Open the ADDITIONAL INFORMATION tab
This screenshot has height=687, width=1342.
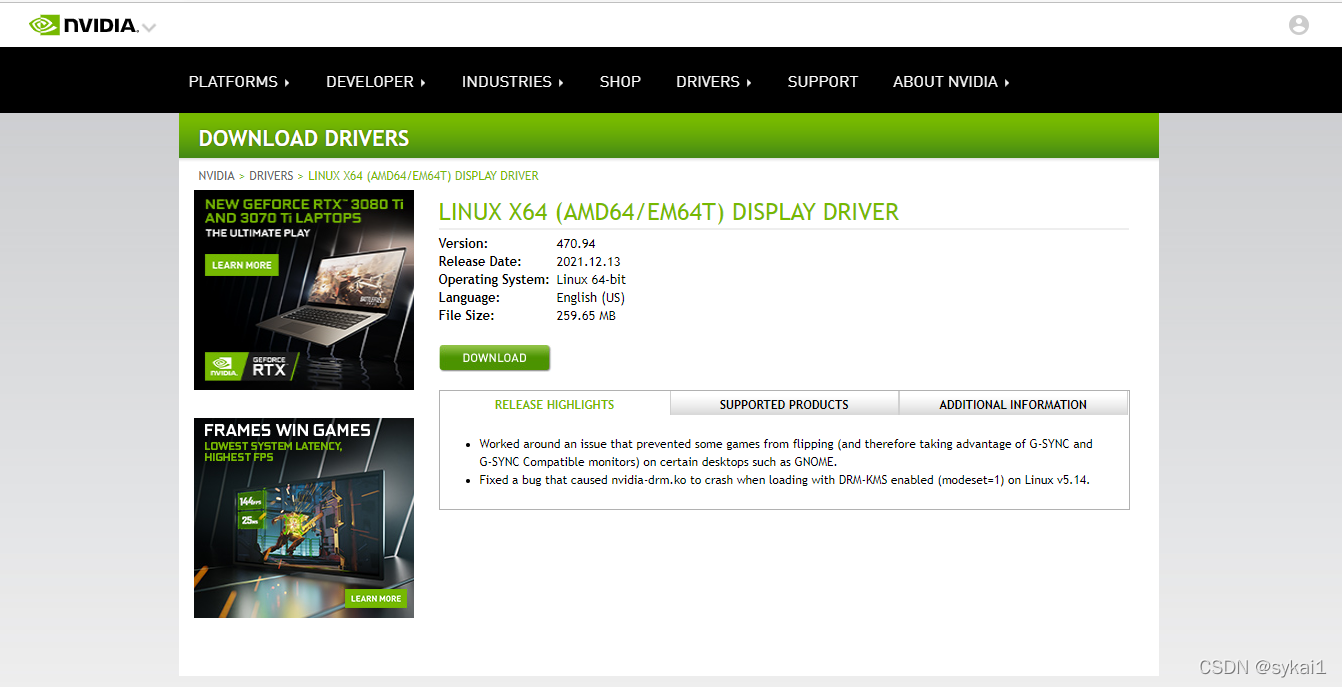(1013, 404)
